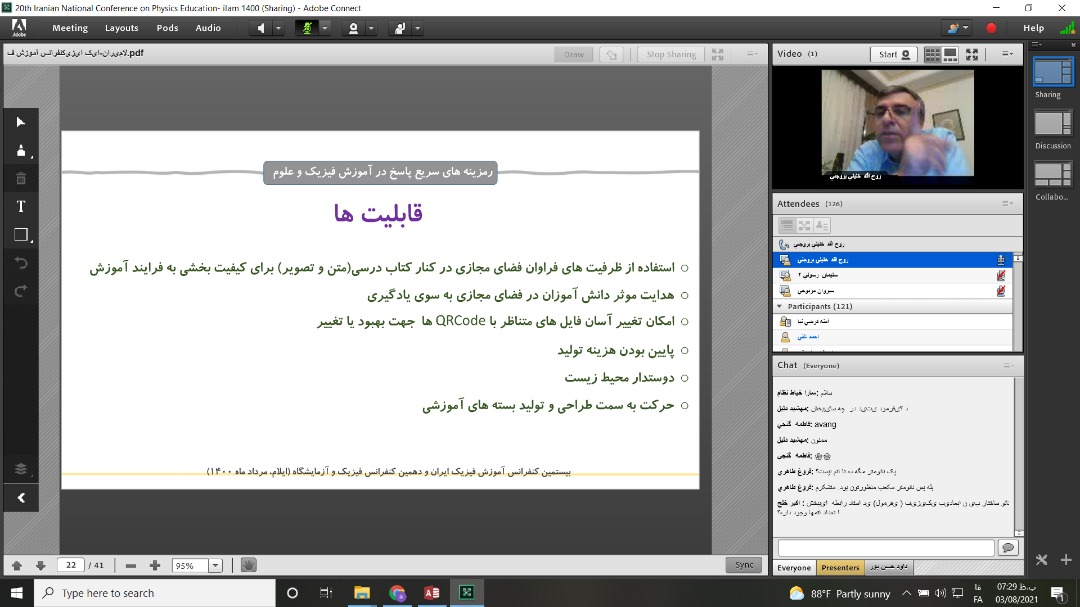Image resolution: width=1080 pixels, height=607 pixels.
Task: Click the chat message input field
Action: coord(886,548)
